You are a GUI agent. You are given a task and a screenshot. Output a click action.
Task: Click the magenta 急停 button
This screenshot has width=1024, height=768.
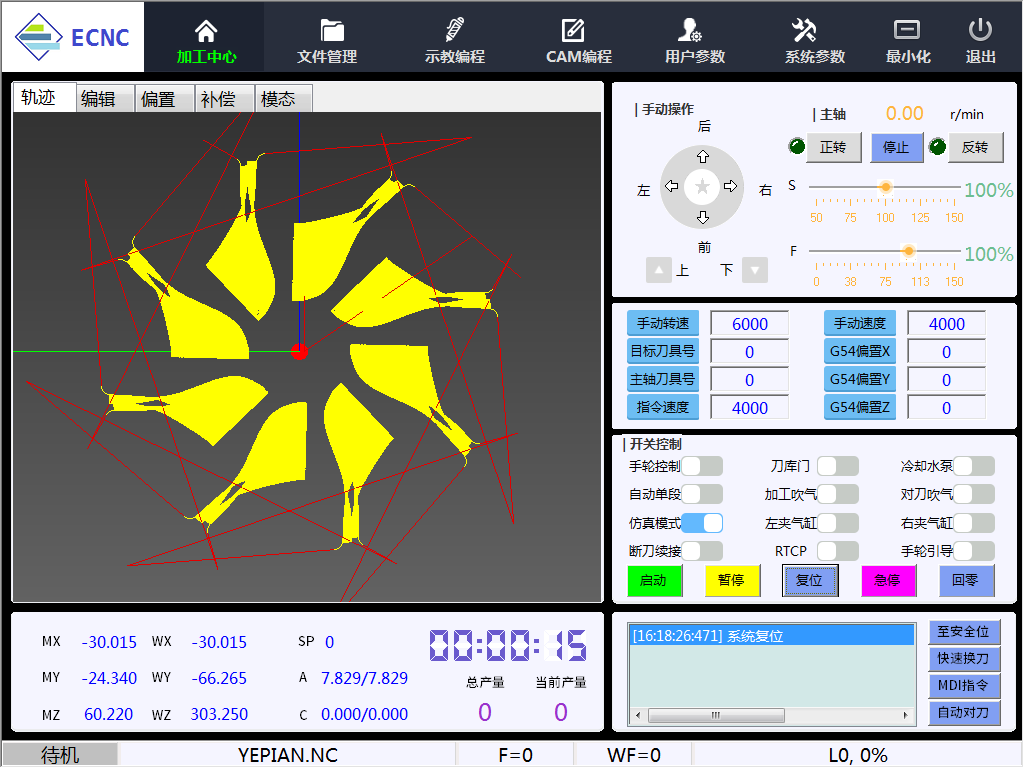pyautogui.click(x=888, y=580)
